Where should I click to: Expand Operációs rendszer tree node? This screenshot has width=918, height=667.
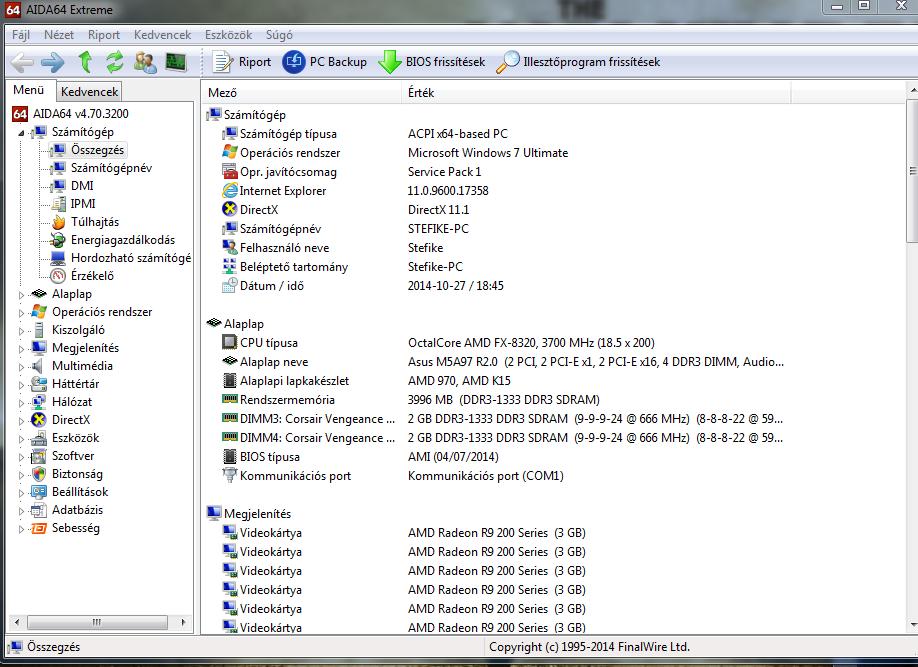21,313
